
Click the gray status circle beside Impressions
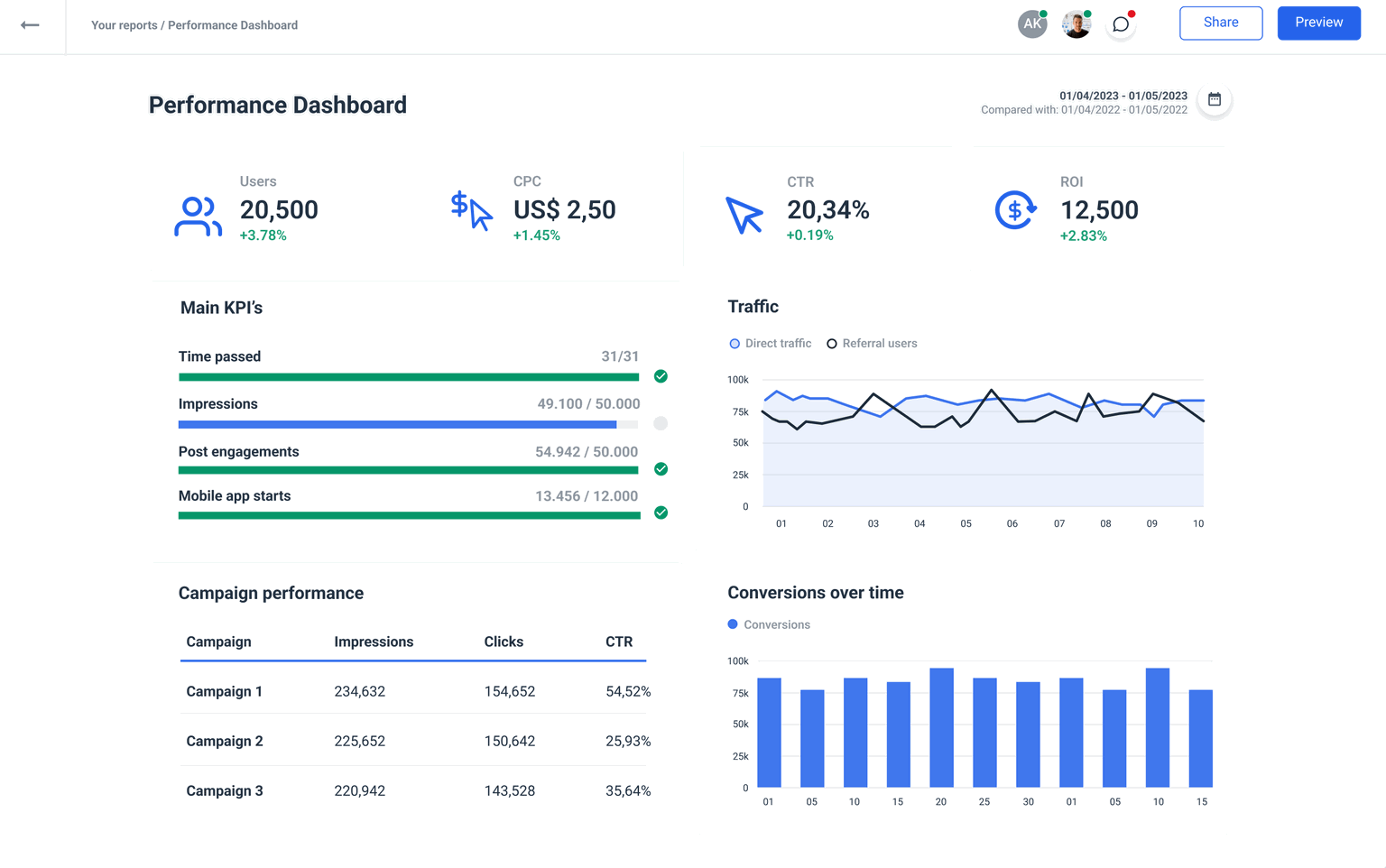[x=661, y=423]
